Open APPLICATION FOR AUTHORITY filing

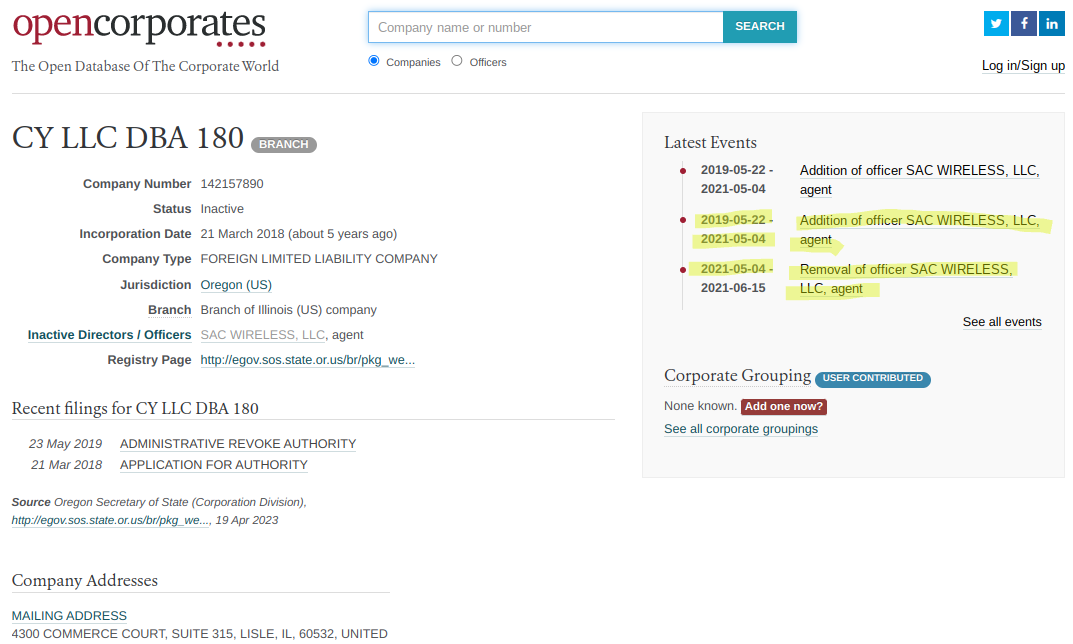214,465
